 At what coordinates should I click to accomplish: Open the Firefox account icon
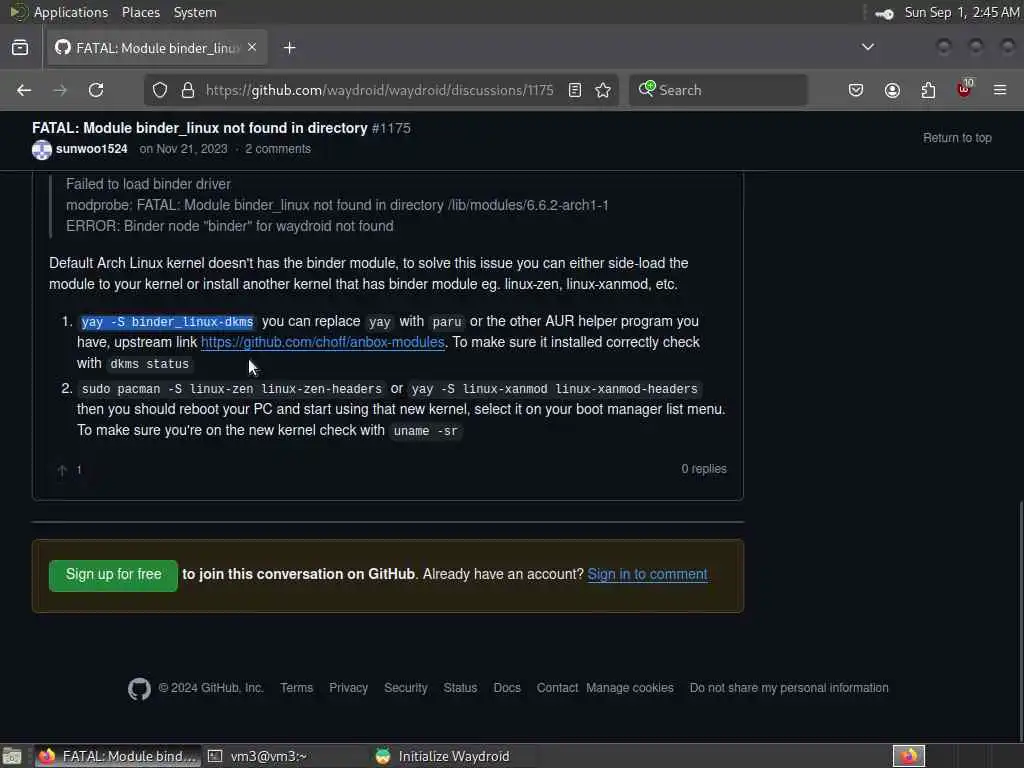tap(892, 90)
